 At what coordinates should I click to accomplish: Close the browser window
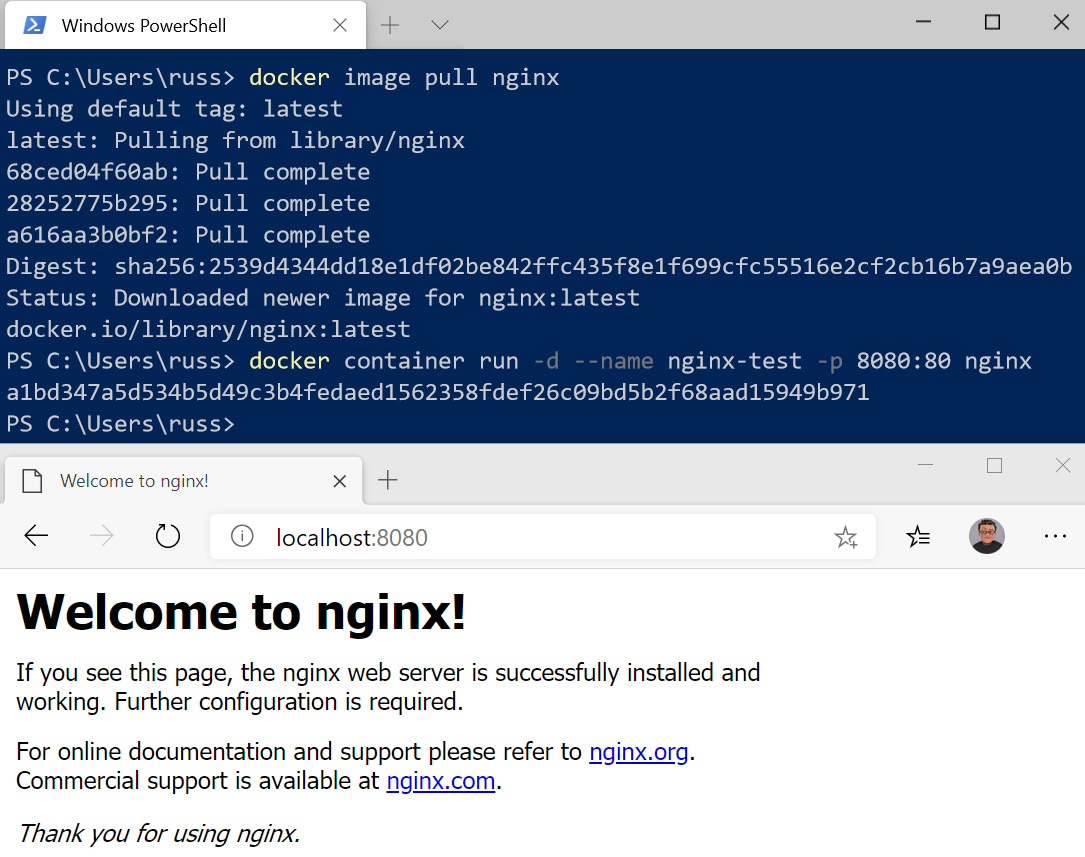pos(1063,466)
